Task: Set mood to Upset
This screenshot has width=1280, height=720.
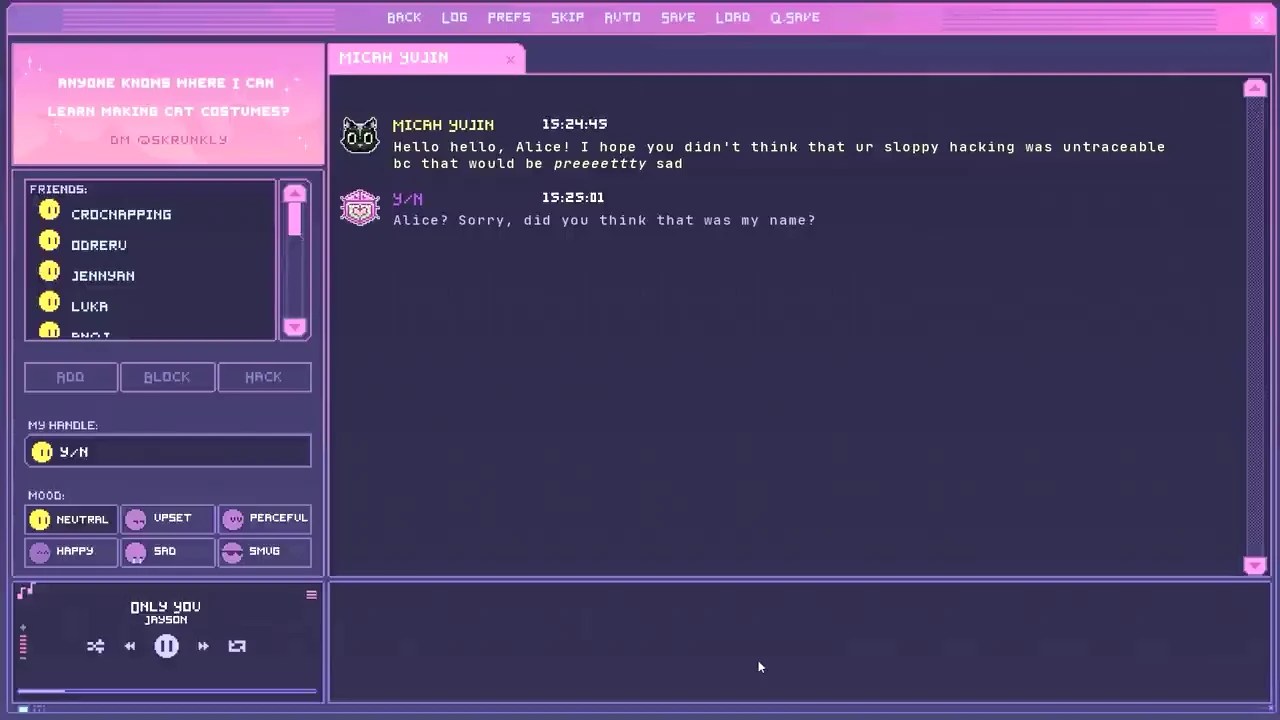Action: pyautogui.click(x=167, y=519)
